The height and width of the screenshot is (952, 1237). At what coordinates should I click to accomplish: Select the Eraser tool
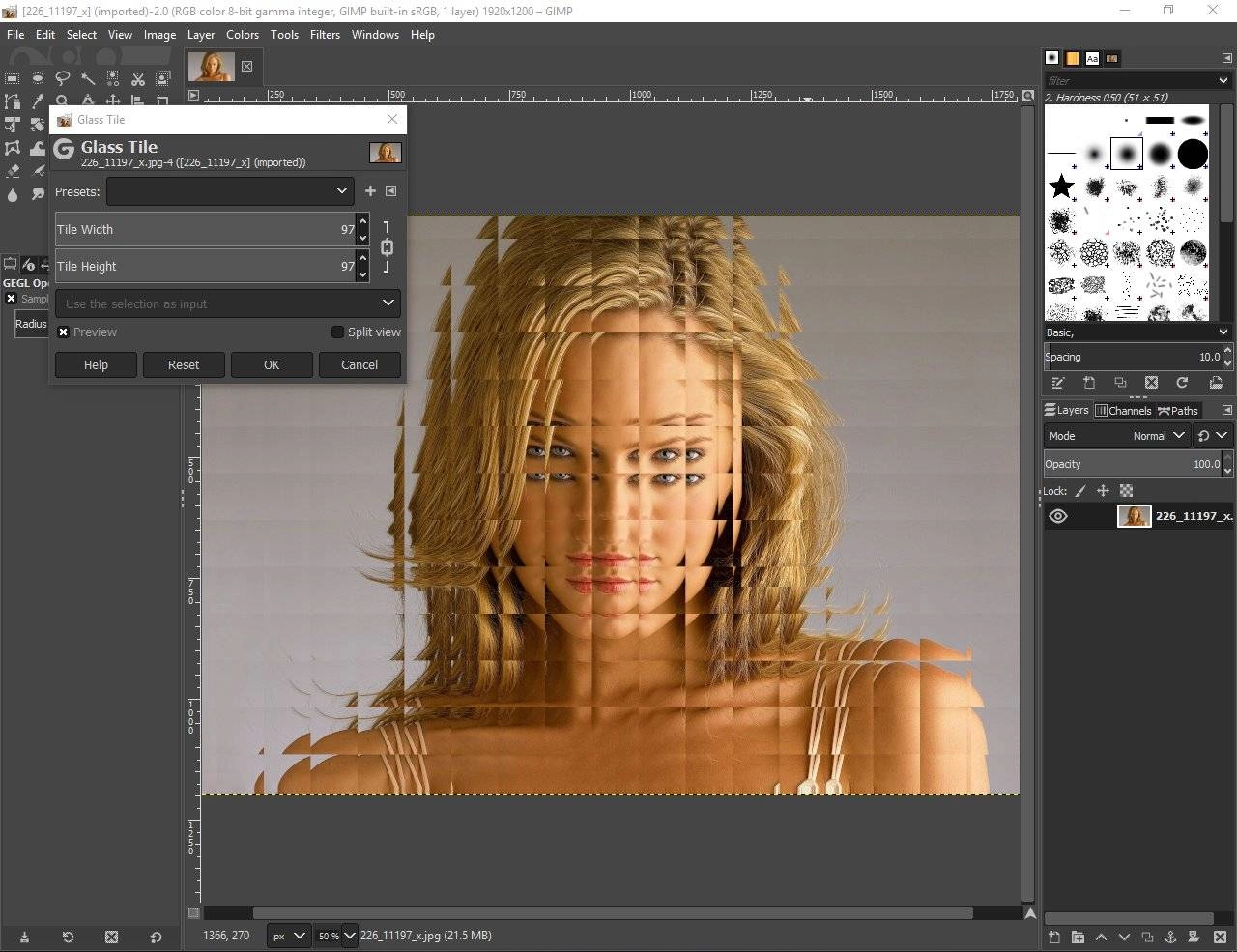[x=13, y=171]
